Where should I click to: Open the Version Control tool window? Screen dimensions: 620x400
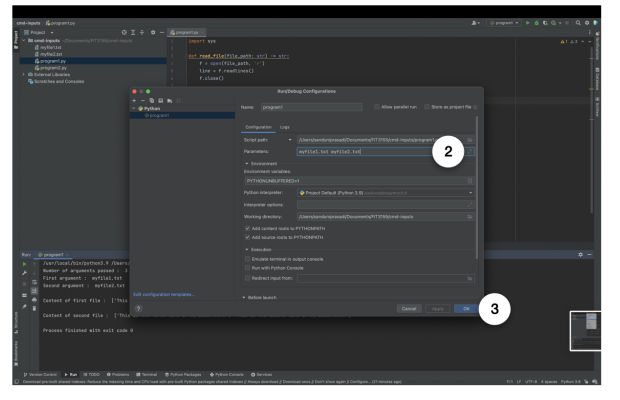click(40, 375)
